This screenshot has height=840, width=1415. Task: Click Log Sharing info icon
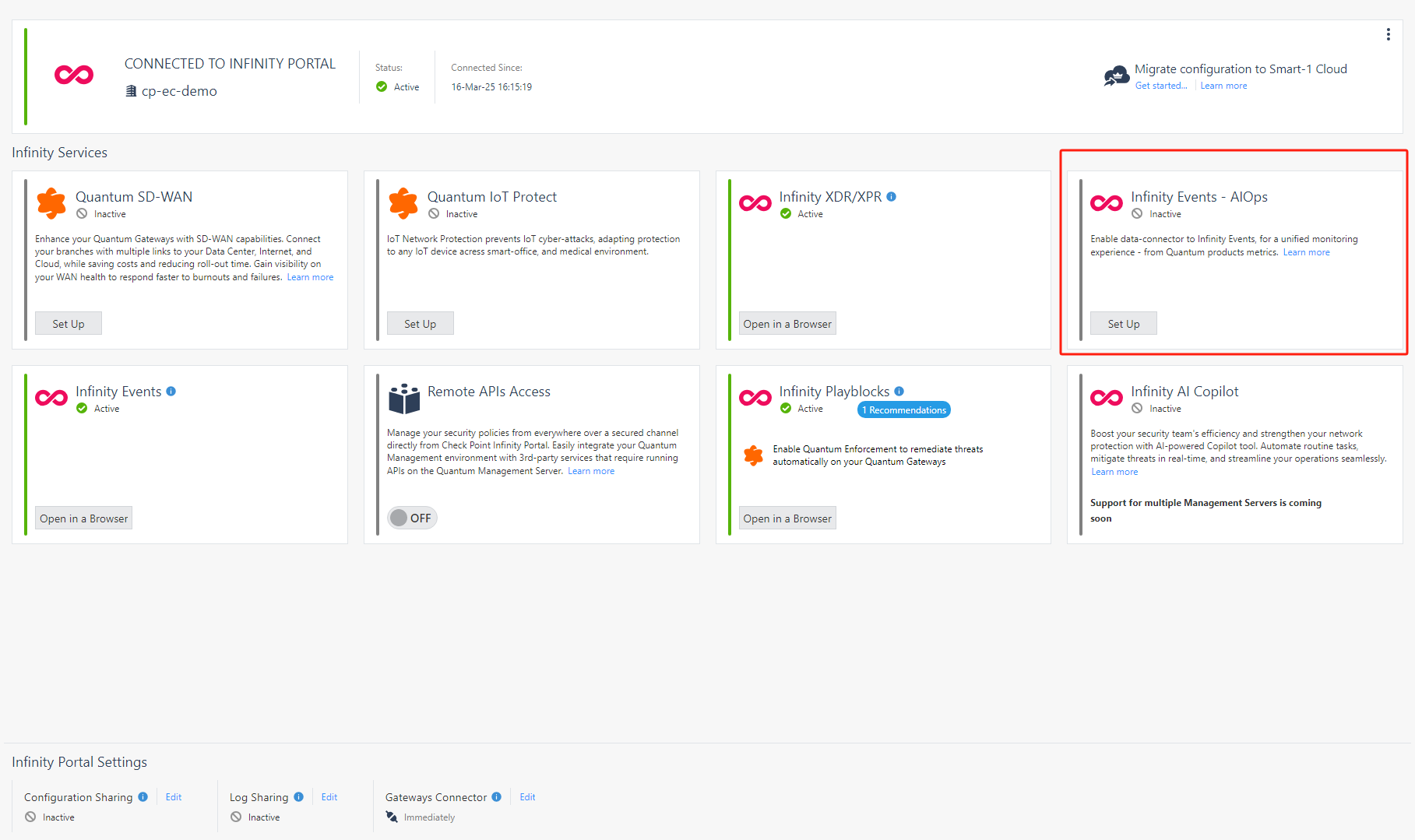pyautogui.click(x=299, y=796)
